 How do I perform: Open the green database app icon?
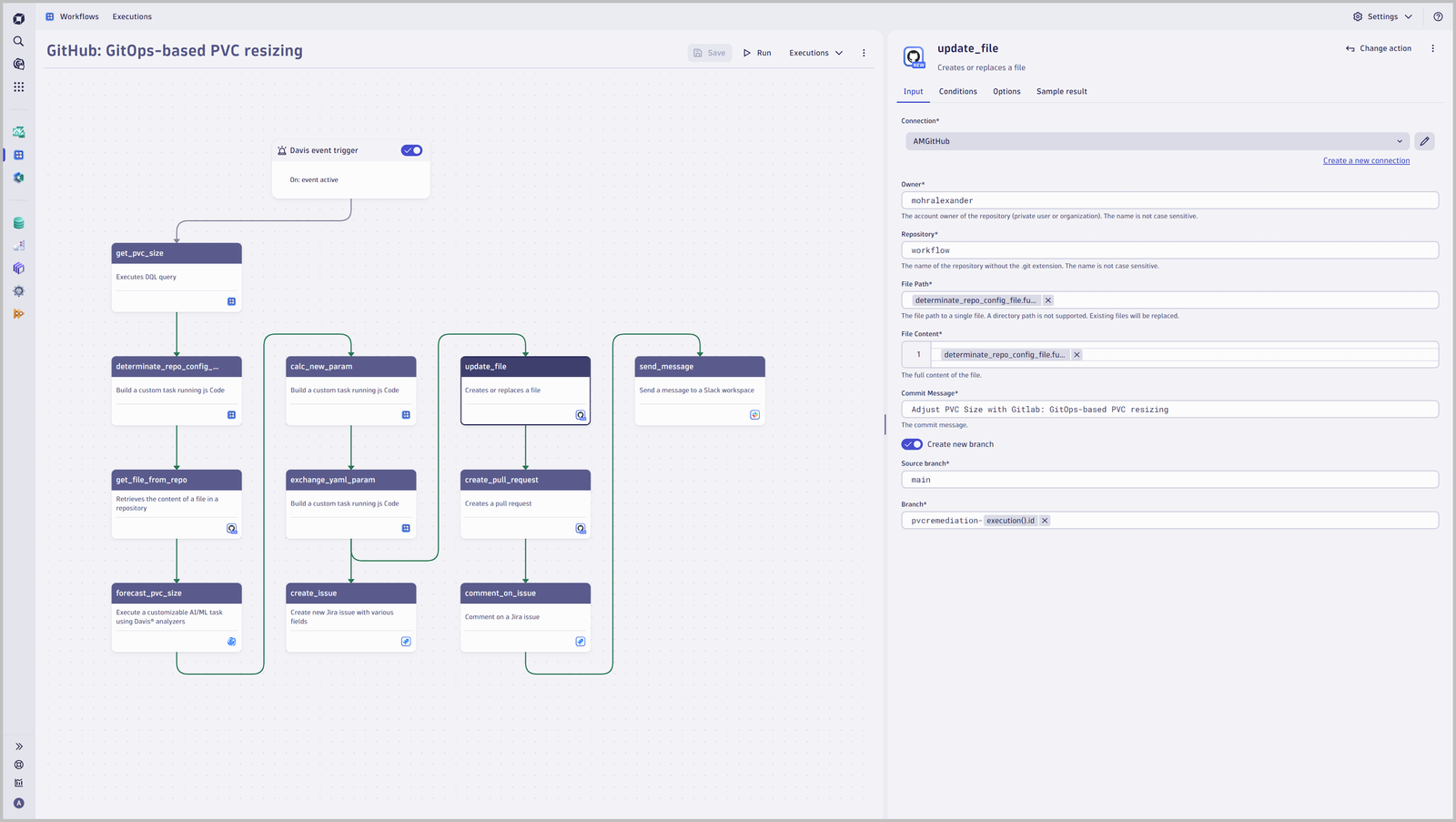click(18, 223)
